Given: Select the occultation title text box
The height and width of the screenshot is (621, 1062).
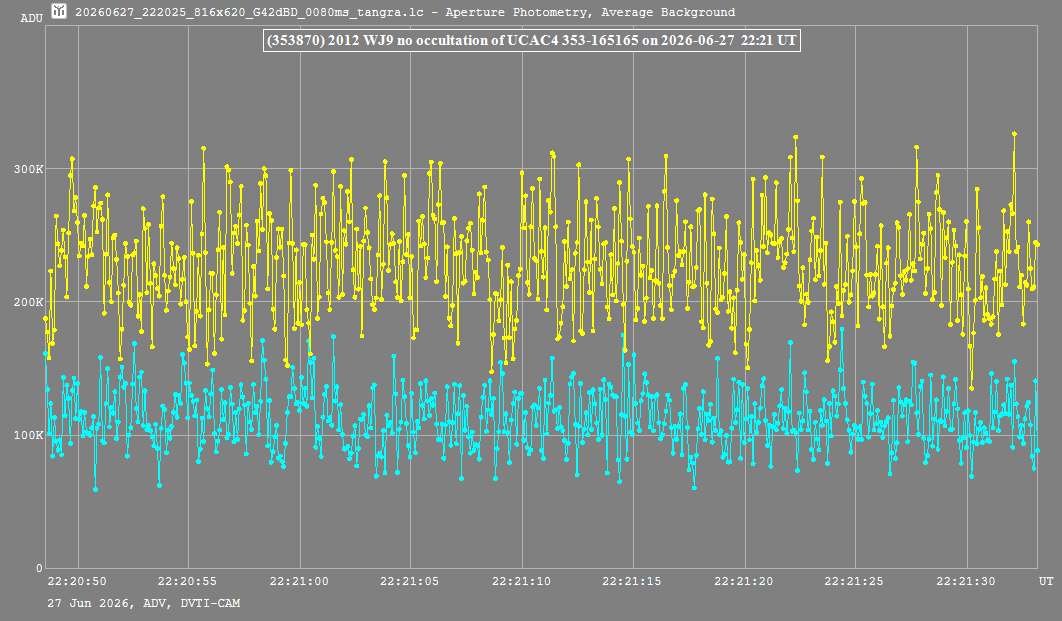Looking at the screenshot, I should coord(532,40).
